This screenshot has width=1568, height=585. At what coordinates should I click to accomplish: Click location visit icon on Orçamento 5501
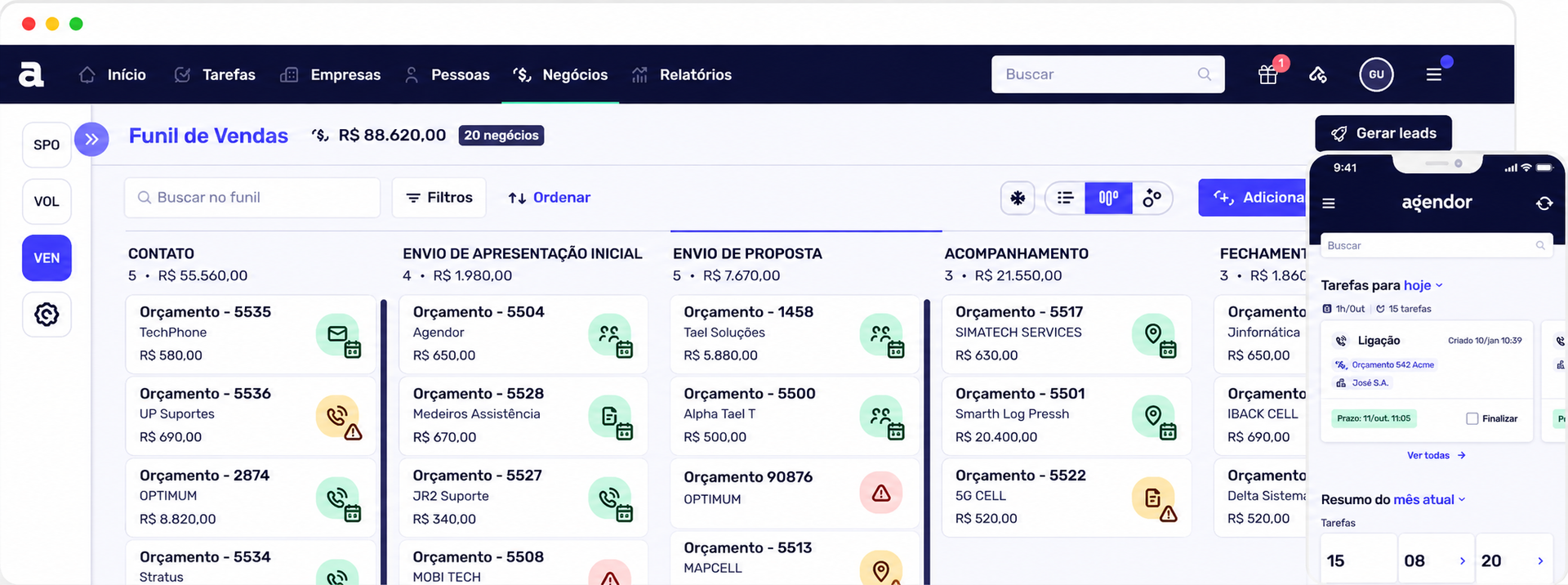pyautogui.click(x=1154, y=416)
